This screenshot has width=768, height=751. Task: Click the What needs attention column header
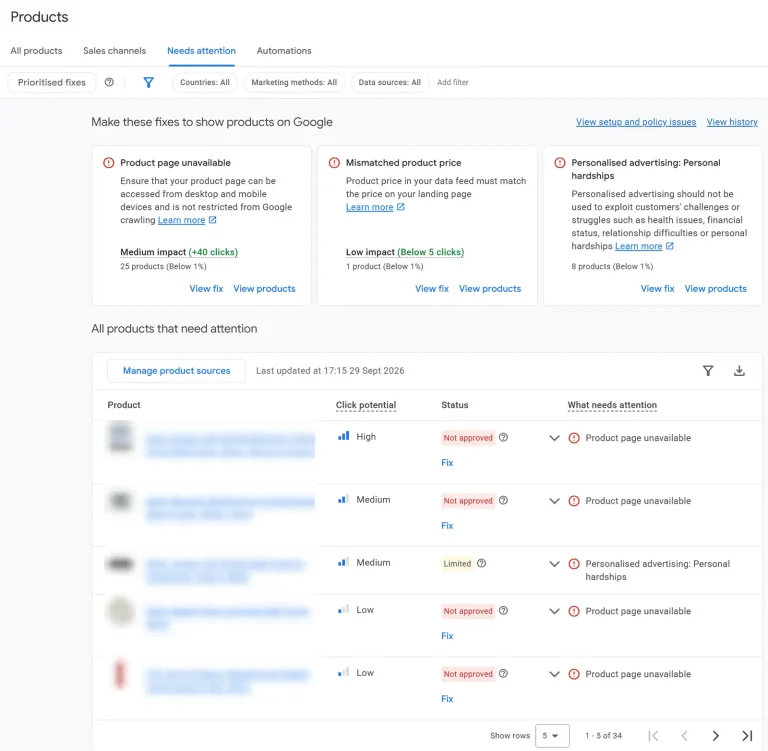pyautogui.click(x=612, y=405)
